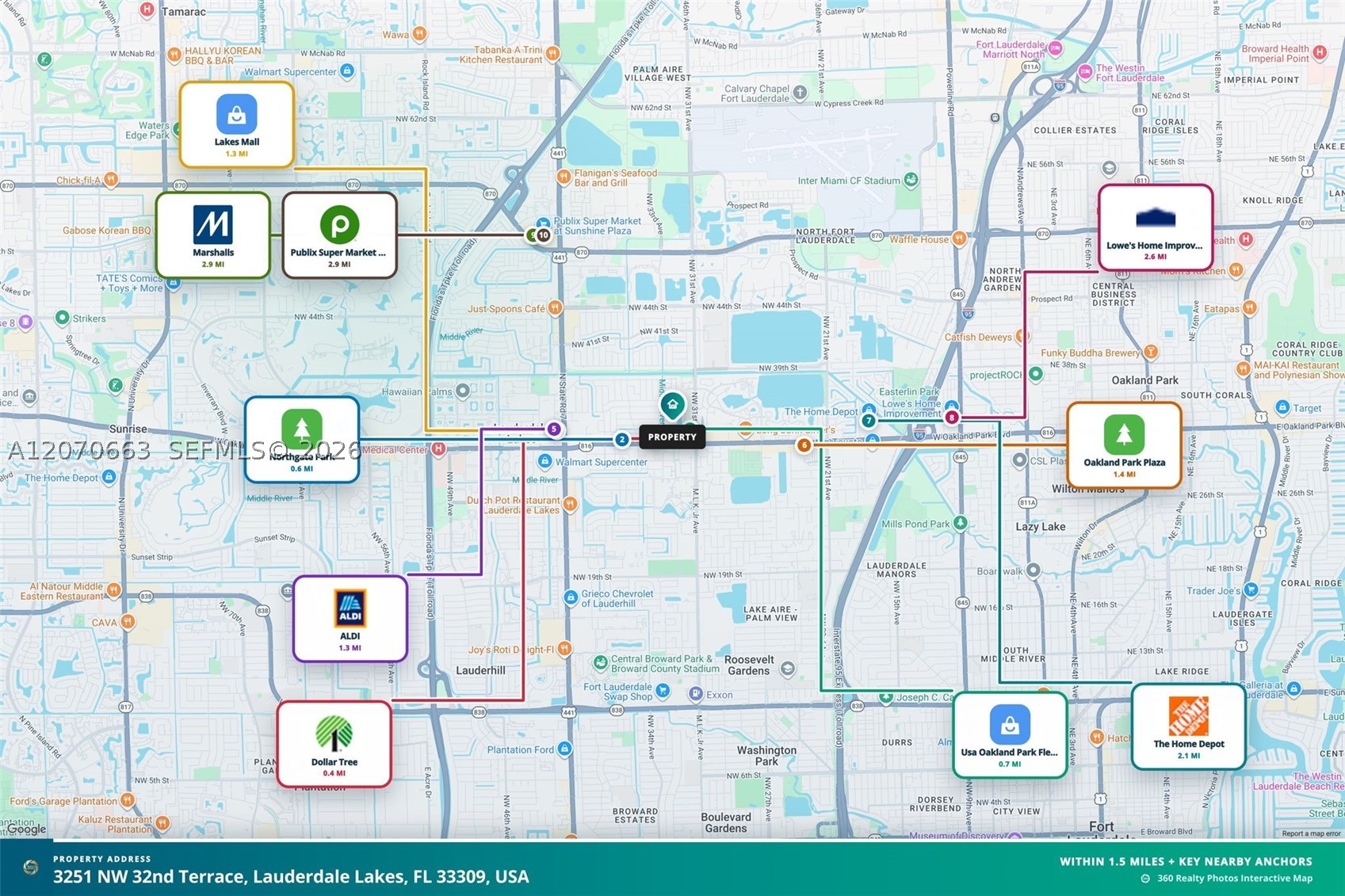Click the property address text in footer

[291, 877]
